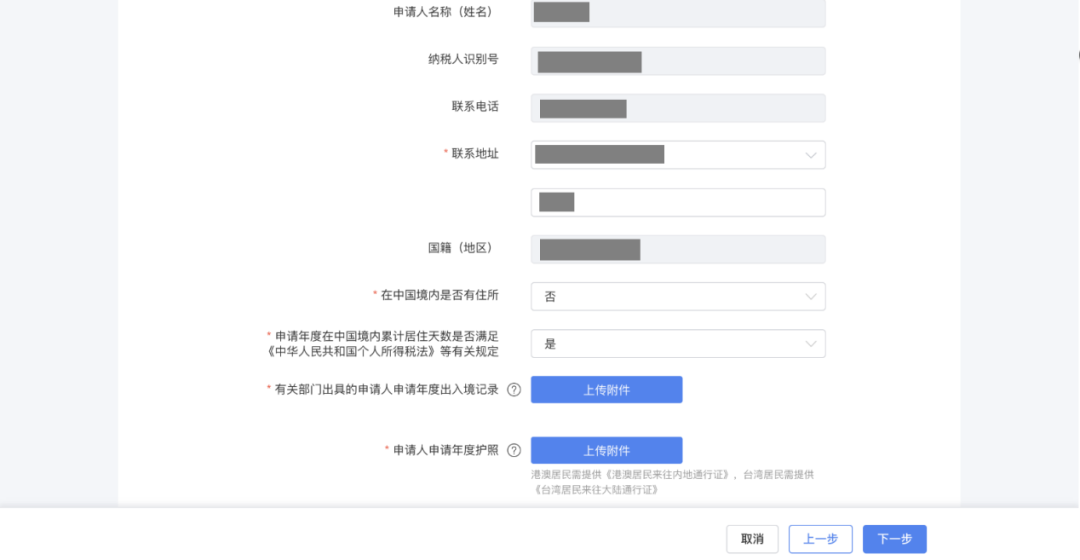
Task: Click the 纳税人识别号 field
Action: (x=677, y=61)
